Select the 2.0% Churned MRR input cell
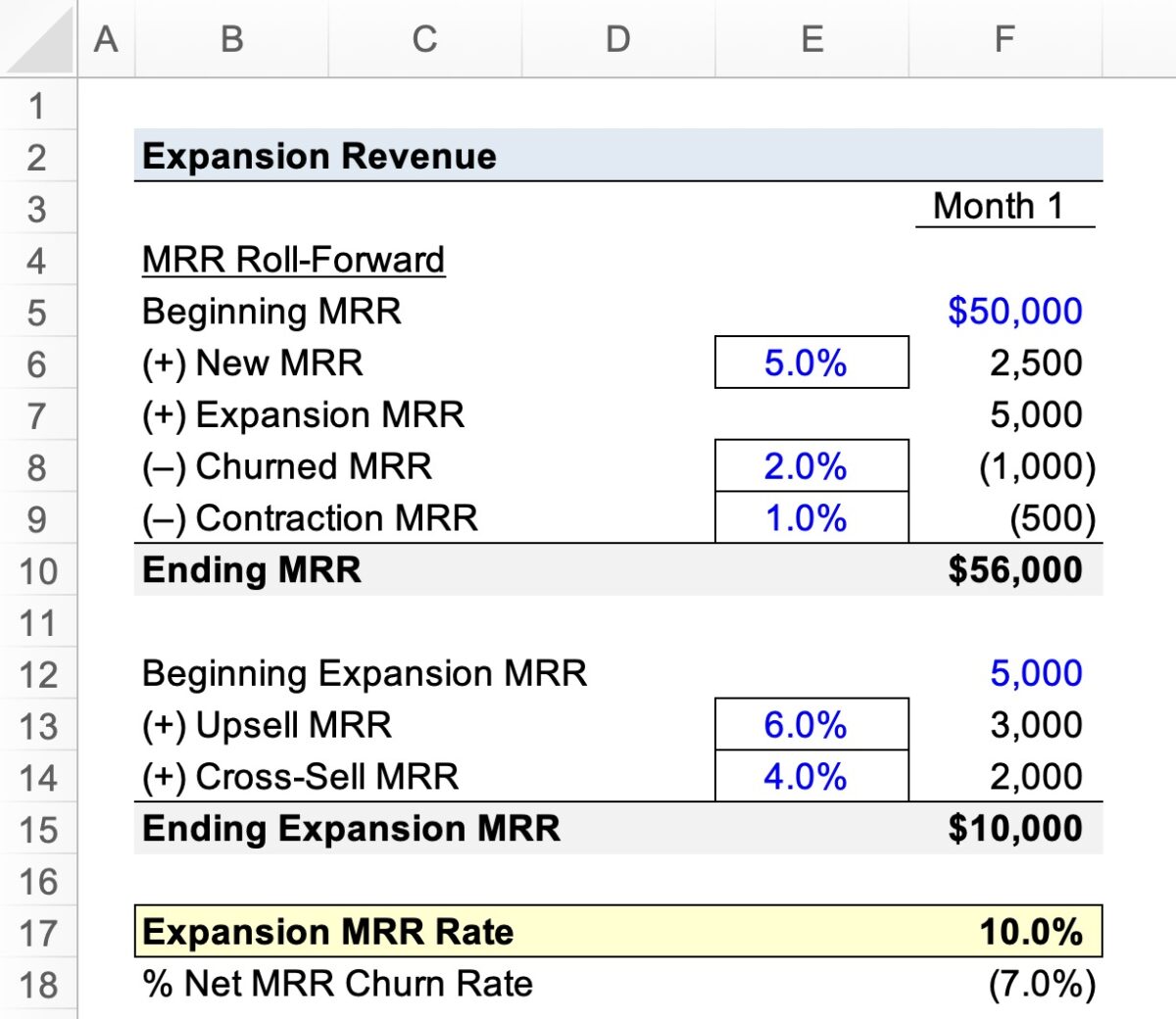The width and height of the screenshot is (1176, 1019). tap(811, 466)
